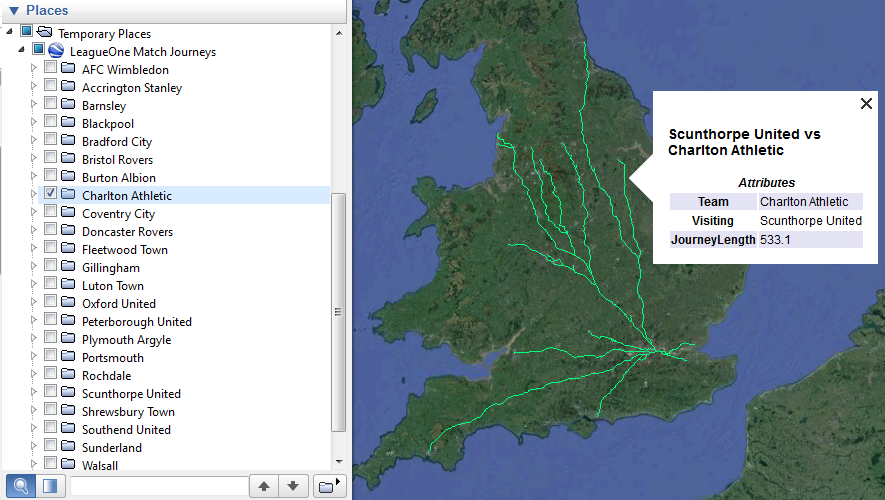This screenshot has width=885, height=500.
Task: Select the Coventry City tree row
Action: [x=118, y=214]
